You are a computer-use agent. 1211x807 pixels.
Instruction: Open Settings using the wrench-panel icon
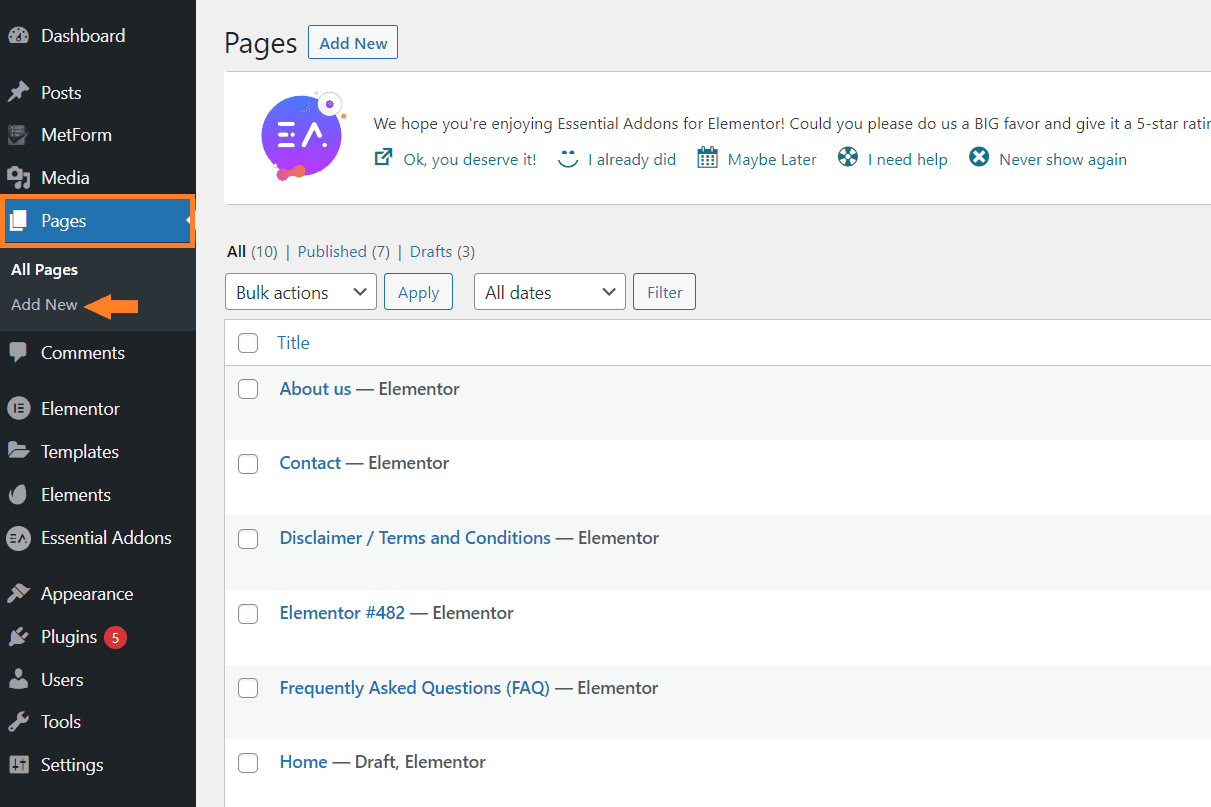click(x=20, y=765)
